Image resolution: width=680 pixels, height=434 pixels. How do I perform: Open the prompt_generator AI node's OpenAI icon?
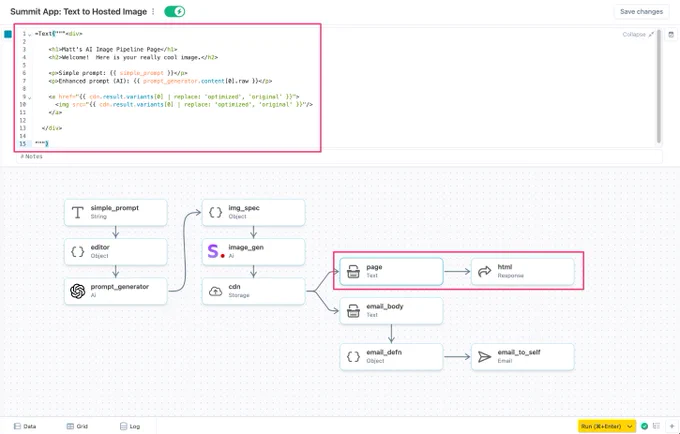click(77, 291)
